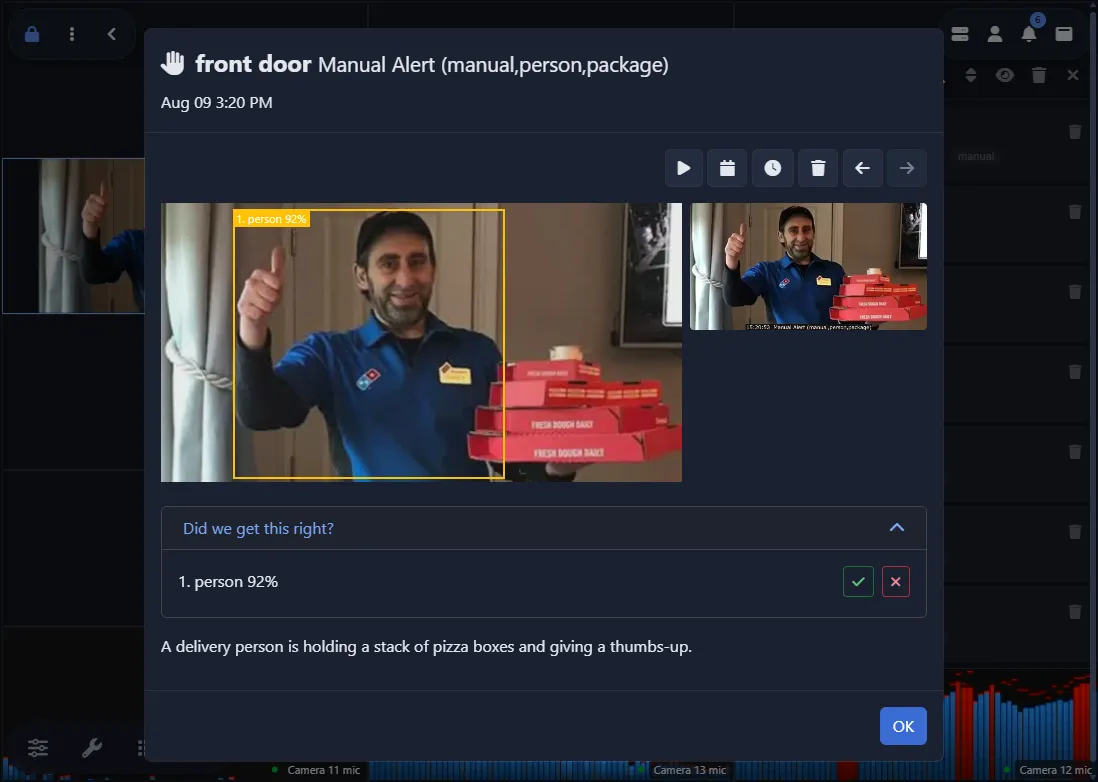Click the Camera 11 mic label
The width and height of the screenshot is (1098, 782).
(x=324, y=770)
